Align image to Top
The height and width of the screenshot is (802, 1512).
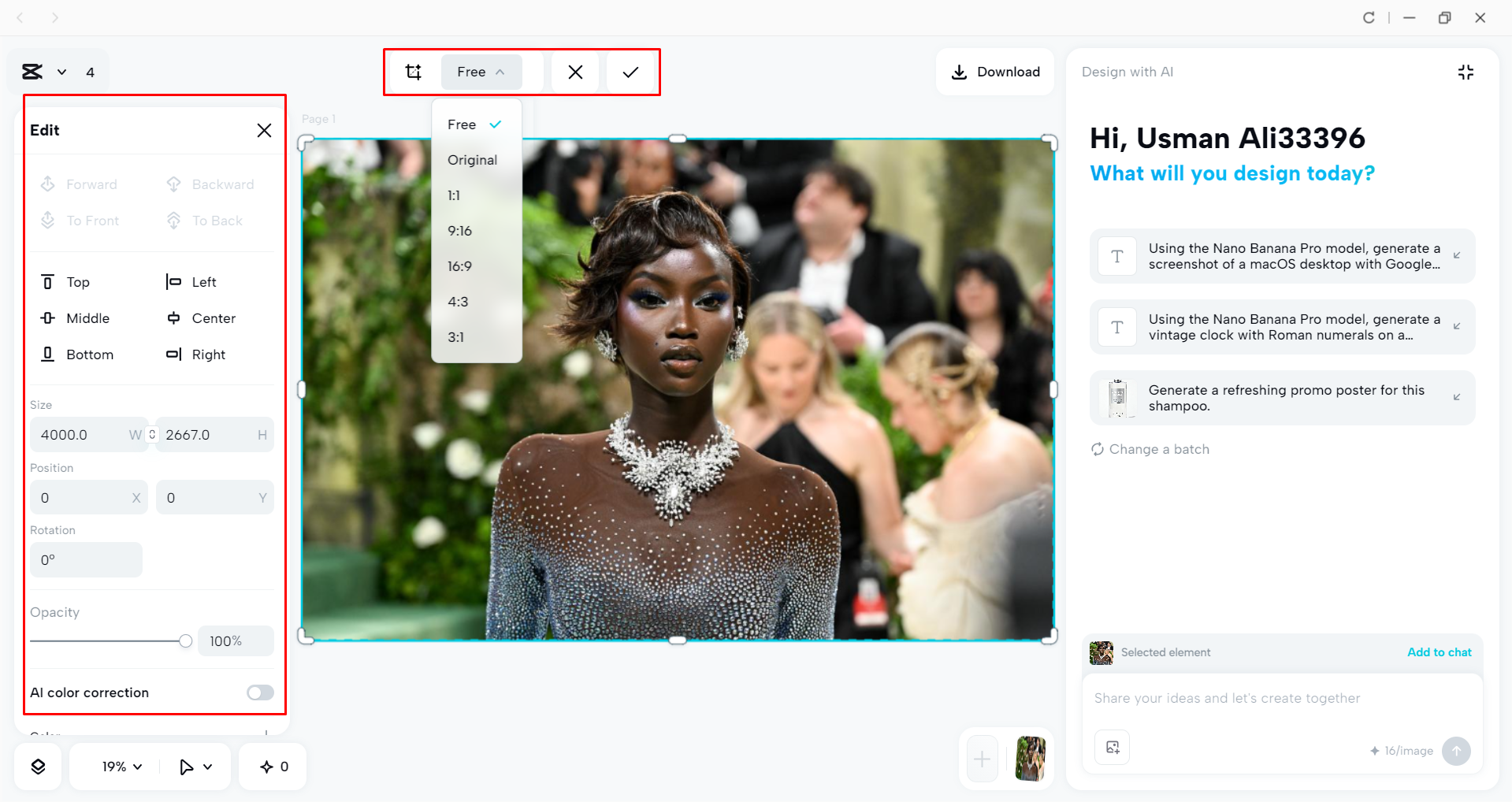coord(65,282)
